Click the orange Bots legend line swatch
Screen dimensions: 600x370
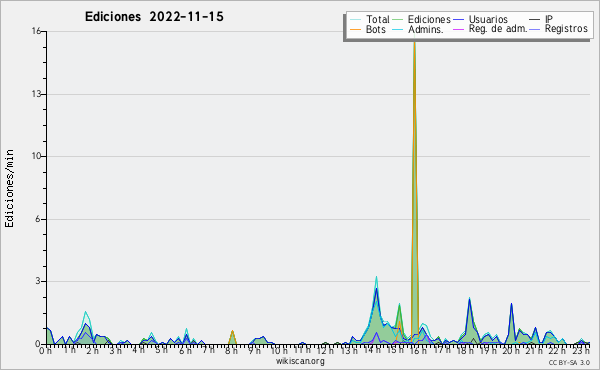355,29
